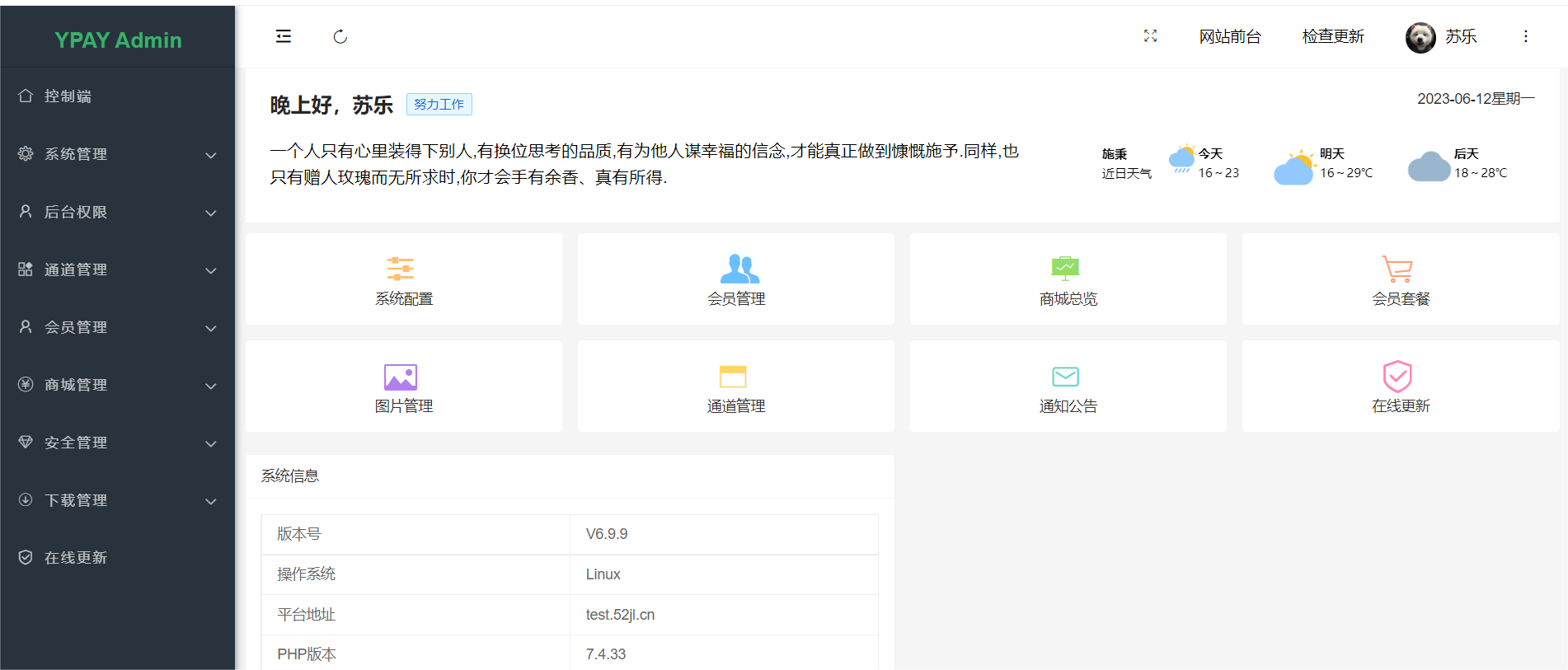Open 系统配置 shortcut card icon

coord(401,269)
